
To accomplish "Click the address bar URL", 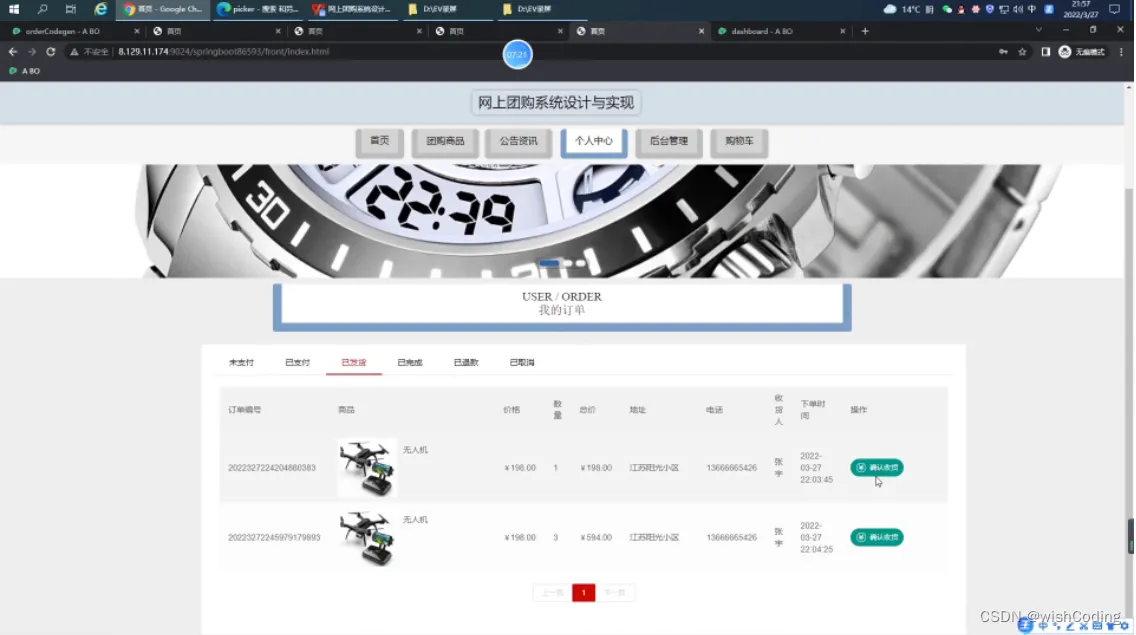I will [x=223, y=51].
